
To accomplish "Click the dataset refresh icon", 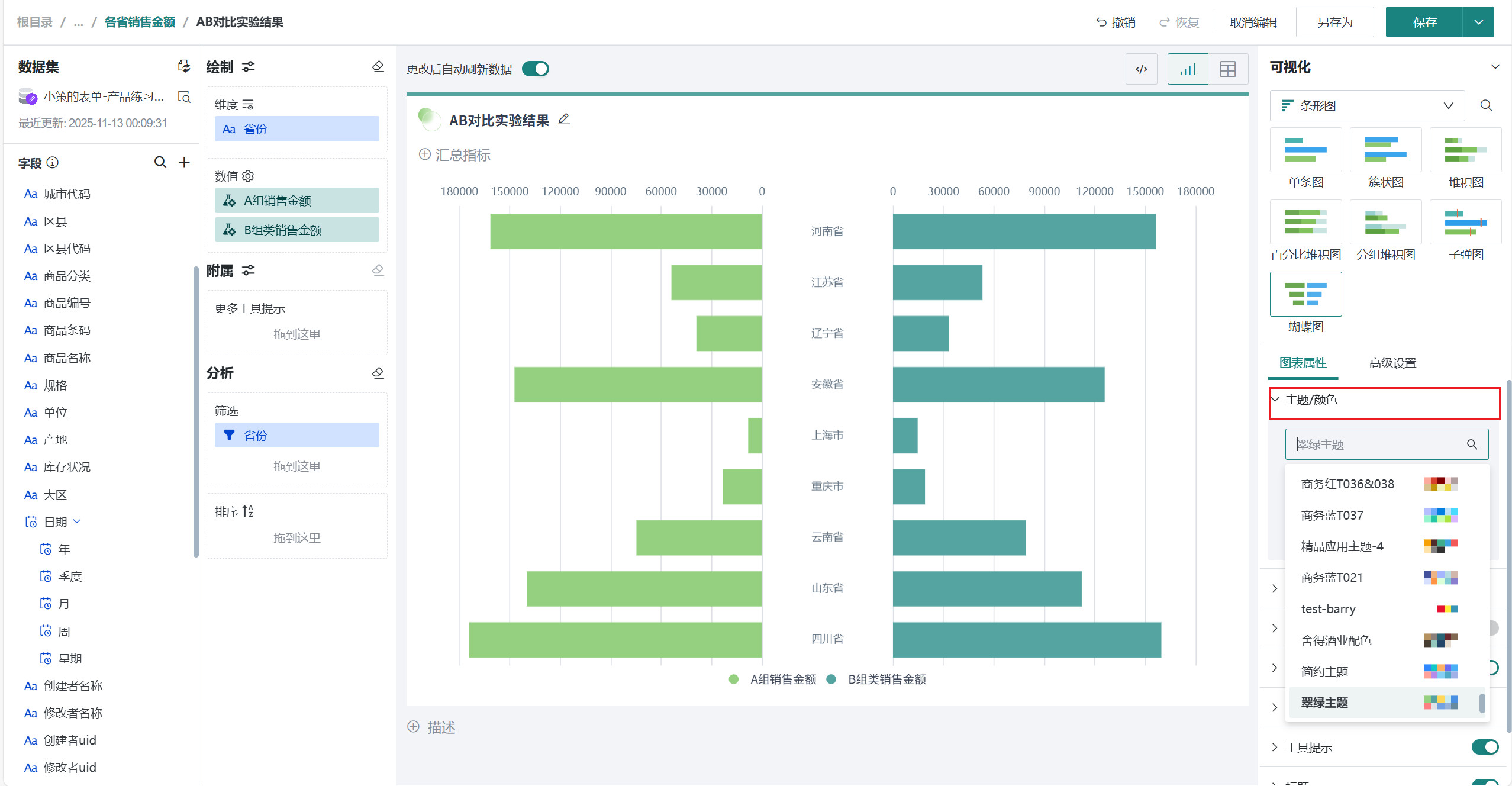I will pyautogui.click(x=184, y=66).
